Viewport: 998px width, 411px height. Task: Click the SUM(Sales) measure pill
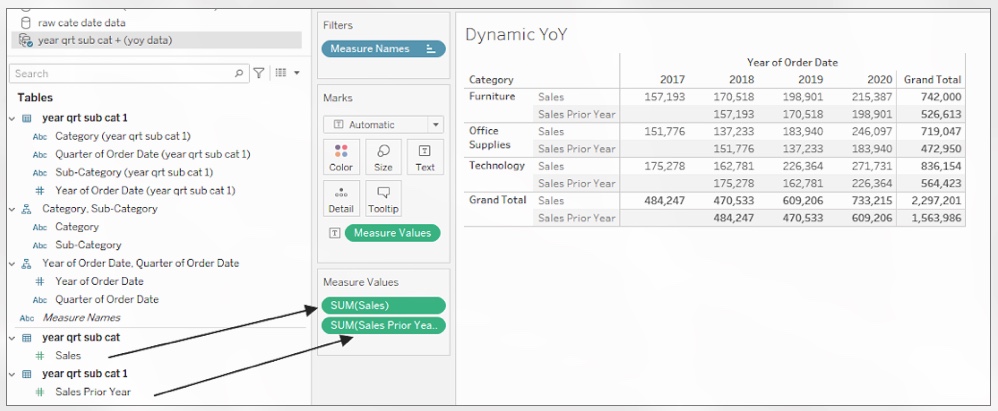pos(383,305)
